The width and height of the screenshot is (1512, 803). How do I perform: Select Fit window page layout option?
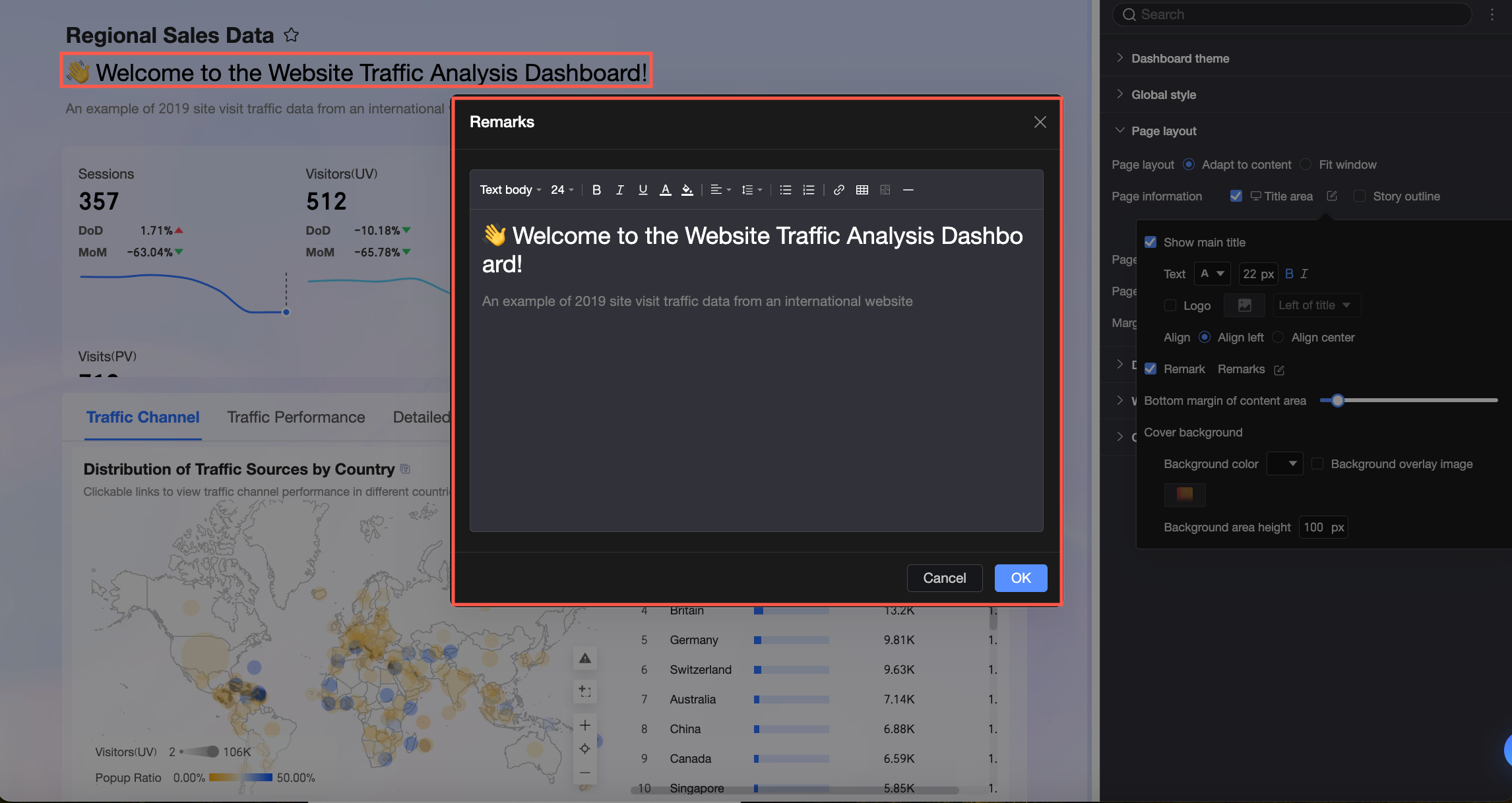pos(1306,164)
